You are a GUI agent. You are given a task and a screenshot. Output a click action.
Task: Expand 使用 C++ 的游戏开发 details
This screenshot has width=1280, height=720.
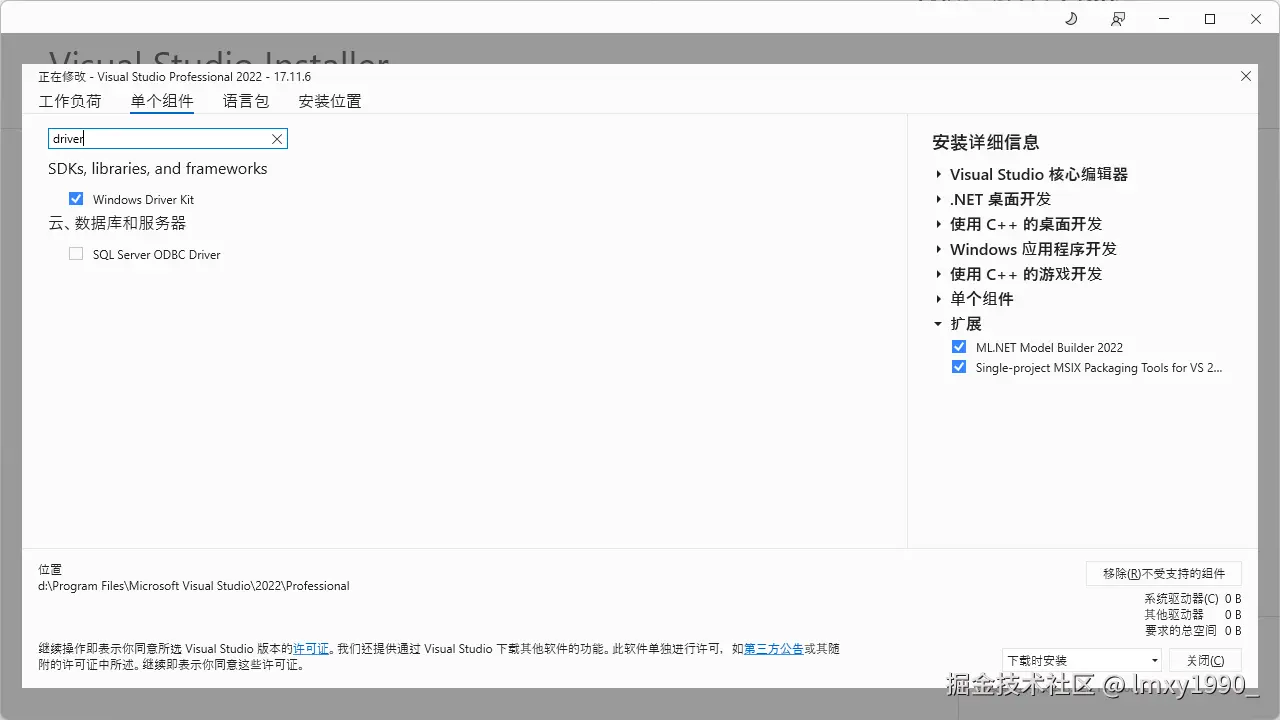(939, 274)
